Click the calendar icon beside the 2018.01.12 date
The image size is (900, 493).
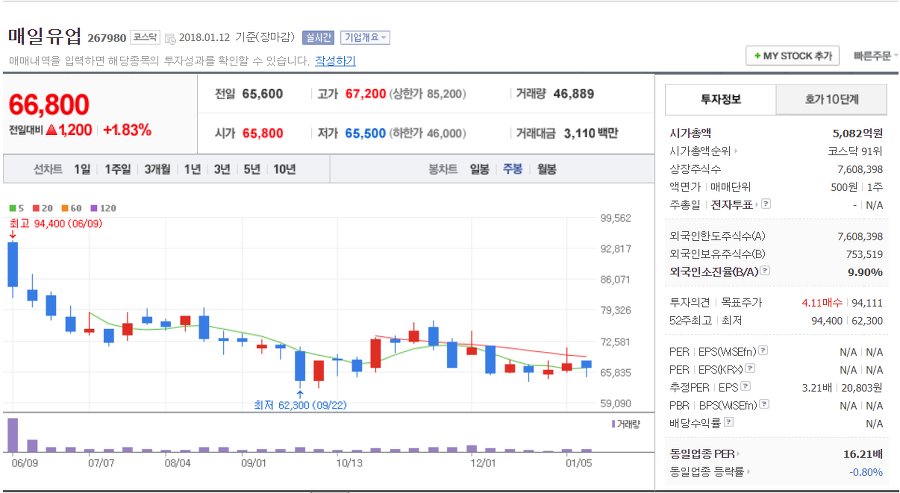point(170,38)
